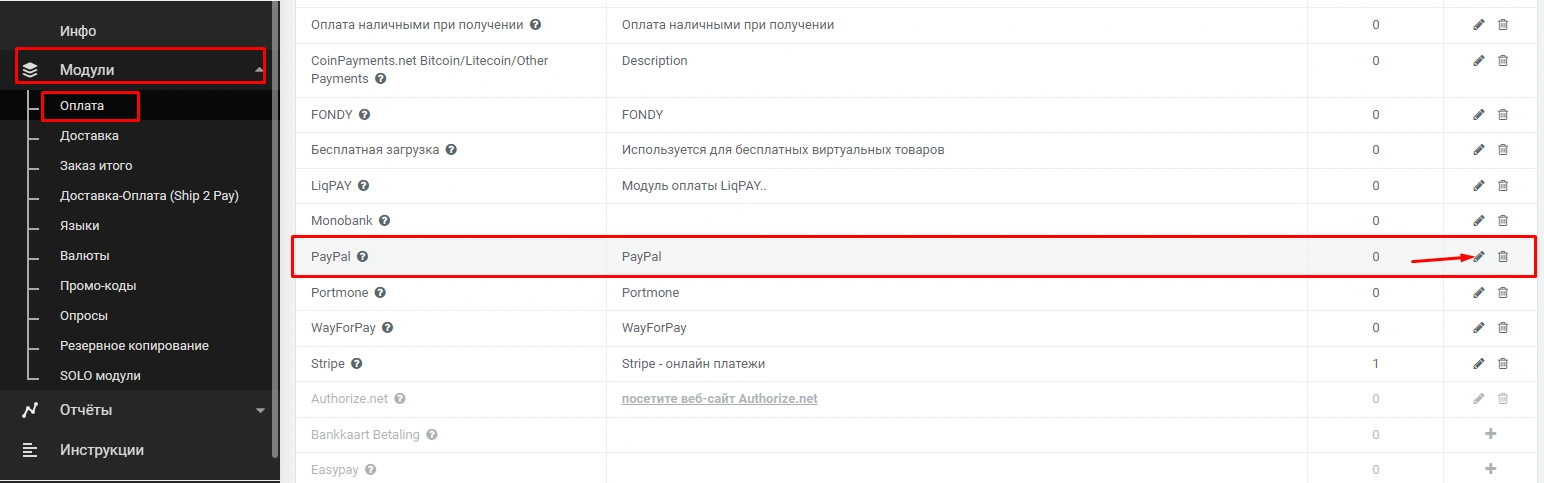Click the trash icon in Monobank row
The image size is (1544, 483).
coord(1502,221)
